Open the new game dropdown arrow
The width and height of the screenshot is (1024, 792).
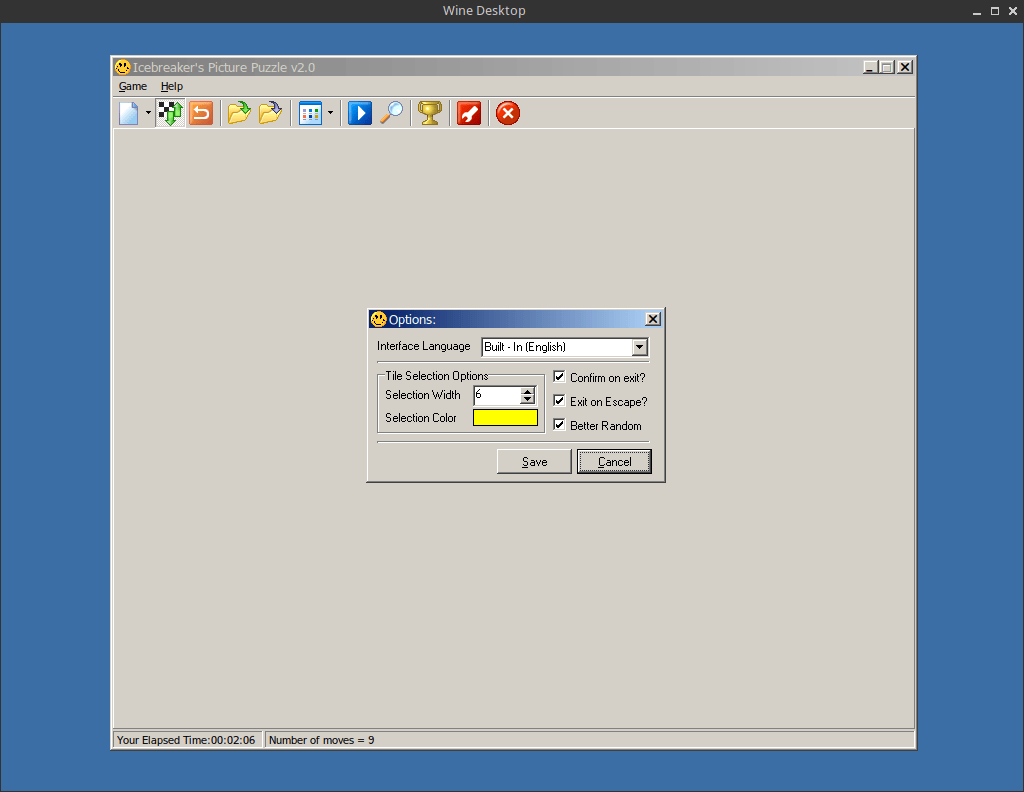(x=148, y=113)
